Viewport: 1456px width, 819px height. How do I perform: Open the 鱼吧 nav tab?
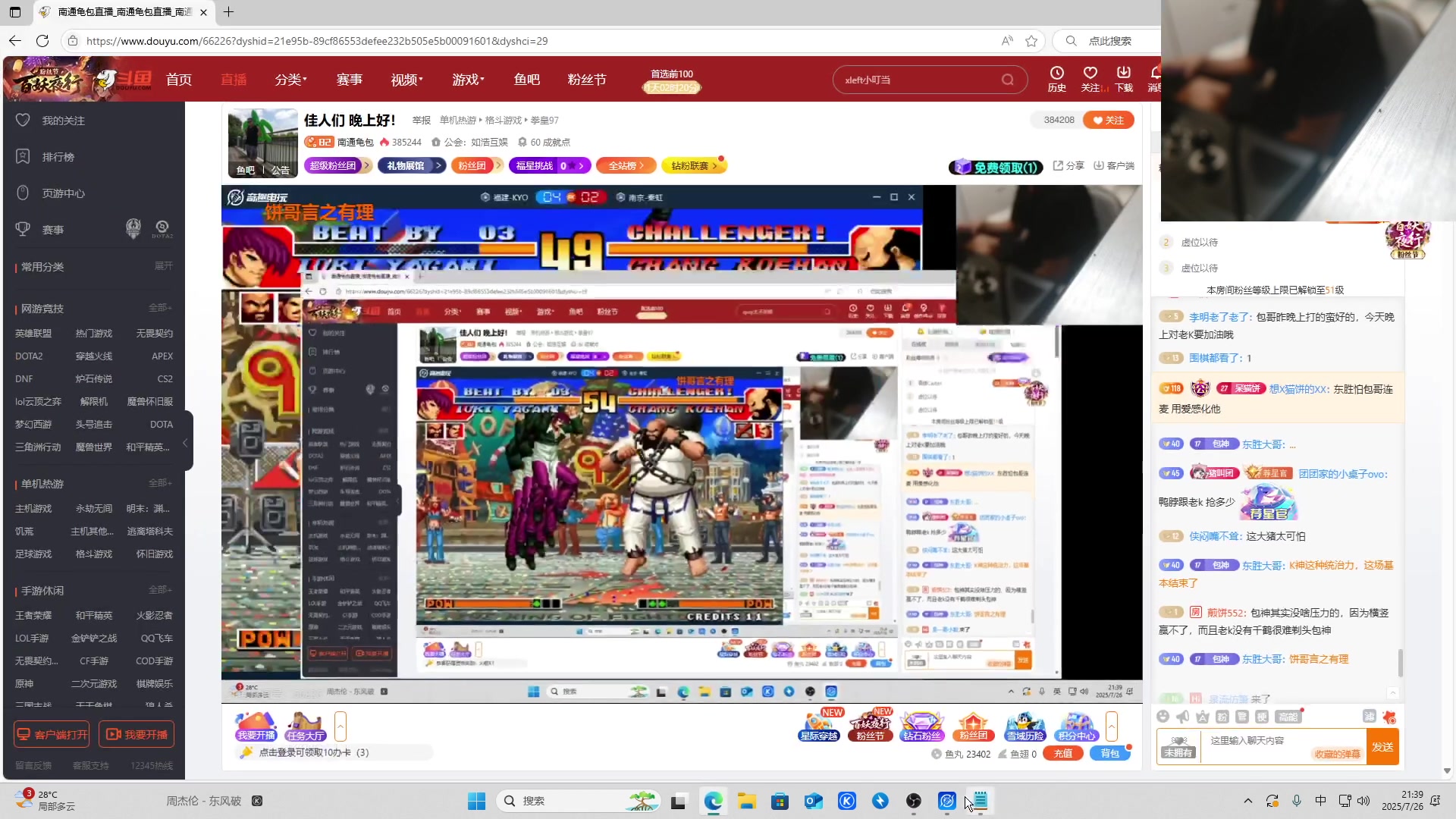tap(527, 80)
